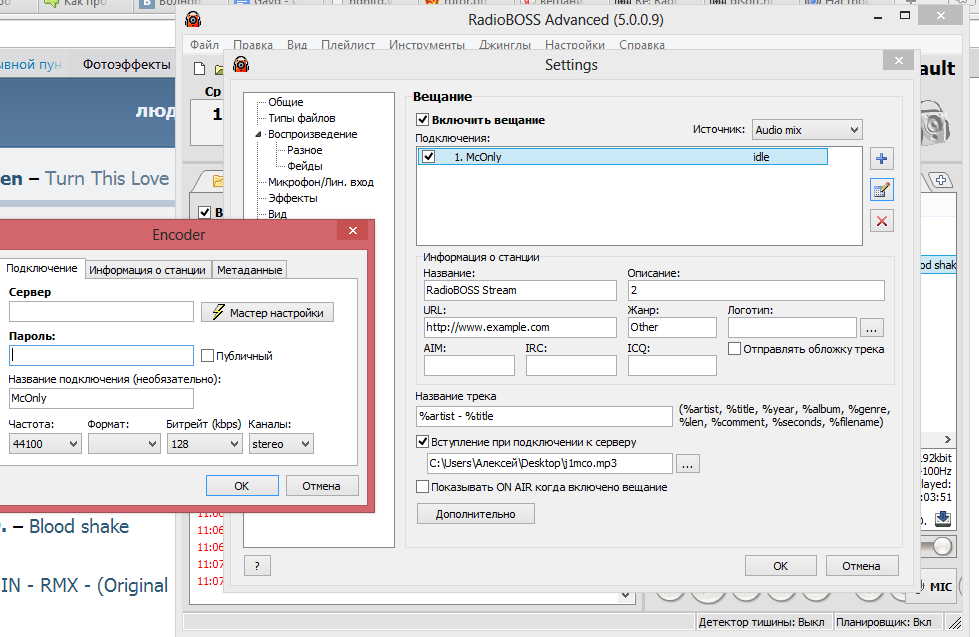Click Фотоэффекты in the browser window
The height and width of the screenshot is (637, 979).
(x=127, y=64)
